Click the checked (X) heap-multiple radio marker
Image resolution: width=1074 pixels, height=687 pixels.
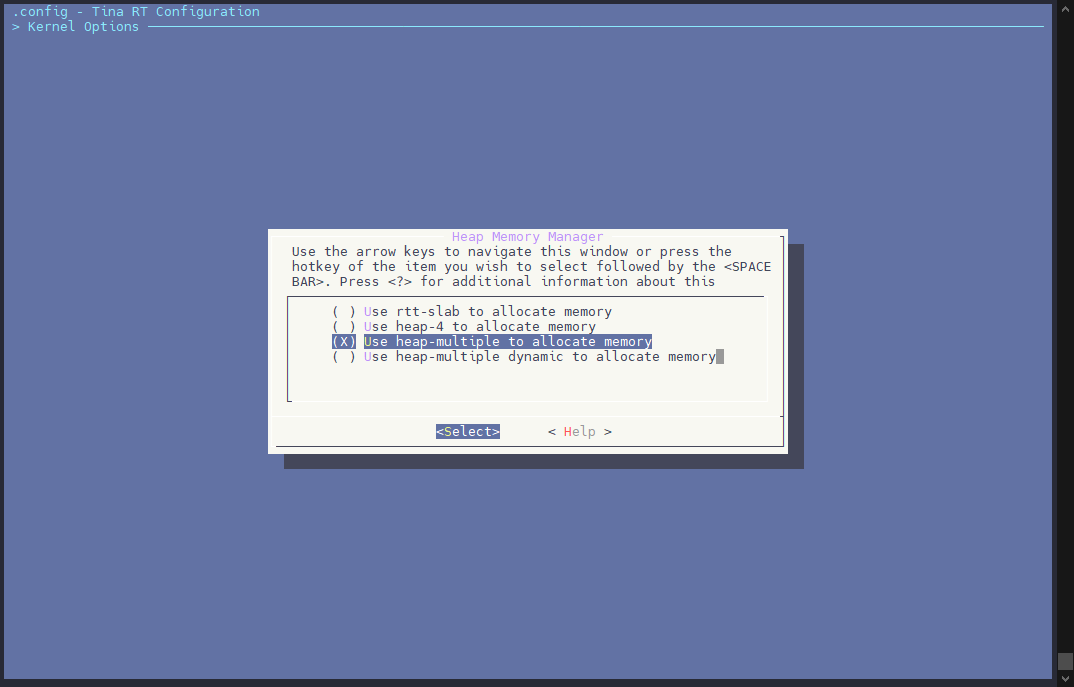click(x=344, y=342)
